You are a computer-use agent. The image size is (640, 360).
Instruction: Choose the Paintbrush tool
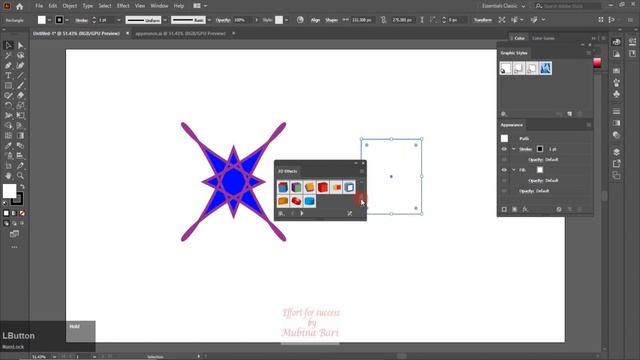(x=20, y=86)
